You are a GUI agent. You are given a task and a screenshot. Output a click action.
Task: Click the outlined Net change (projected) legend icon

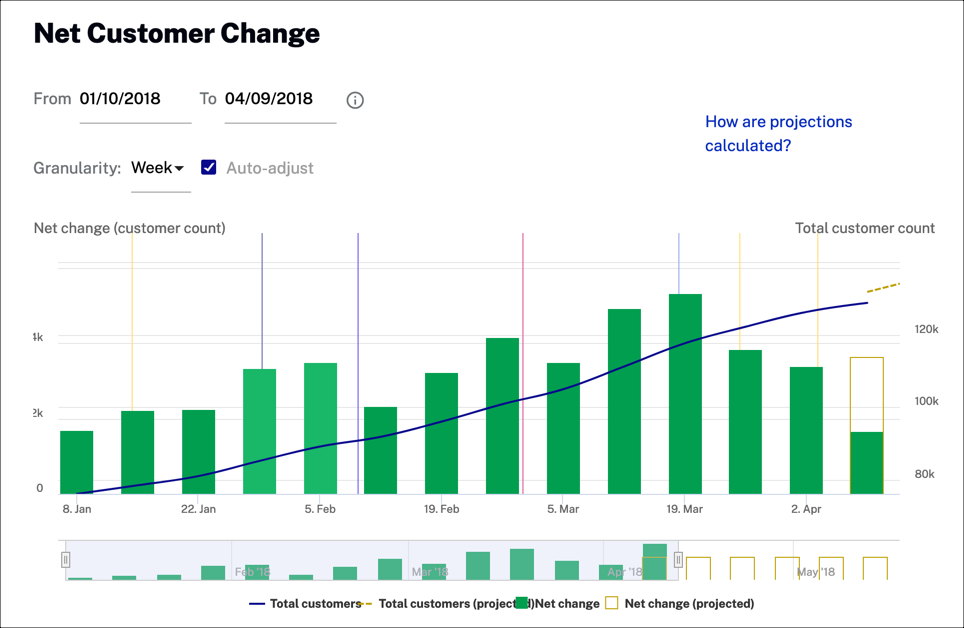(x=611, y=603)
